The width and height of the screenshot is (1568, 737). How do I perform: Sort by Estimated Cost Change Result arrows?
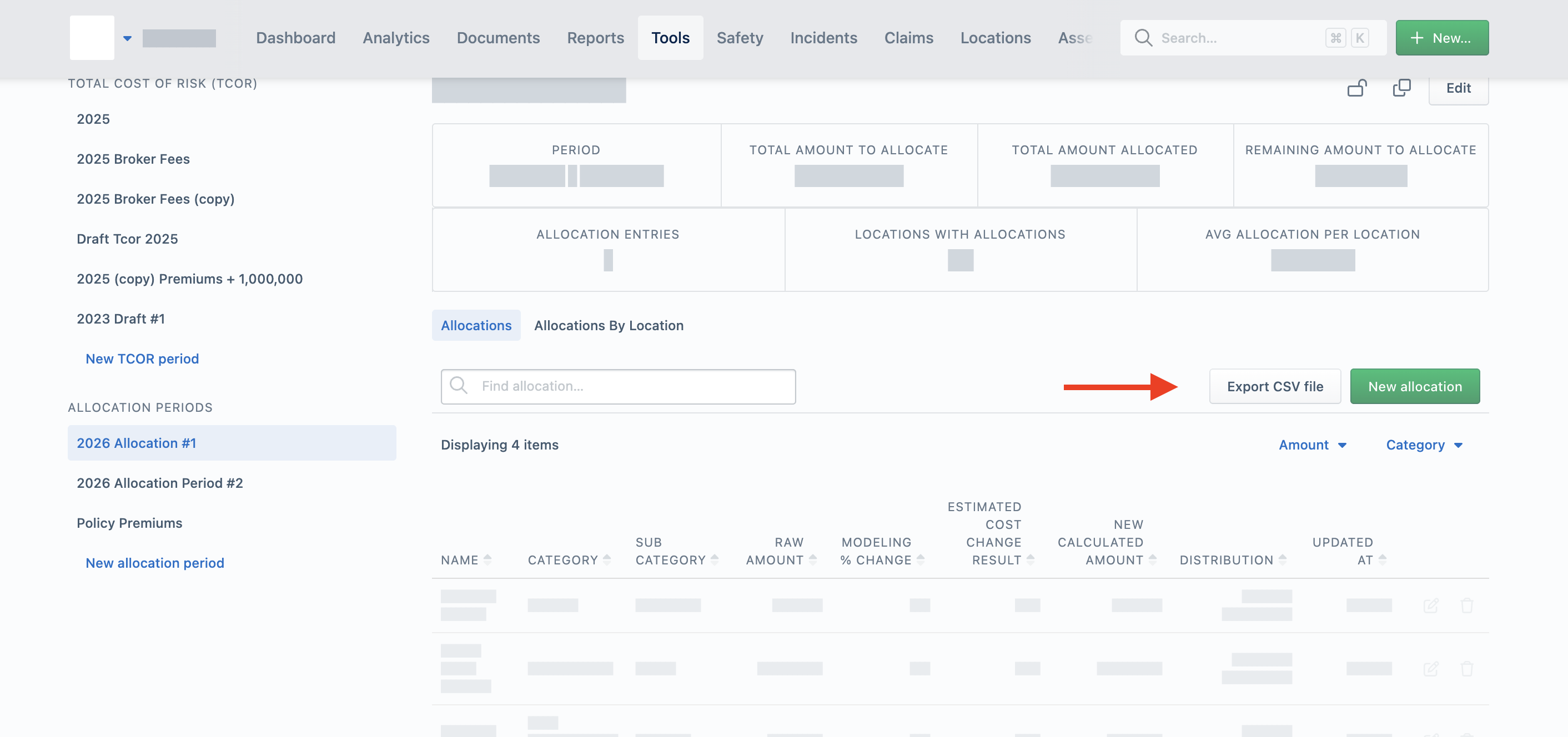point(1030,560)
